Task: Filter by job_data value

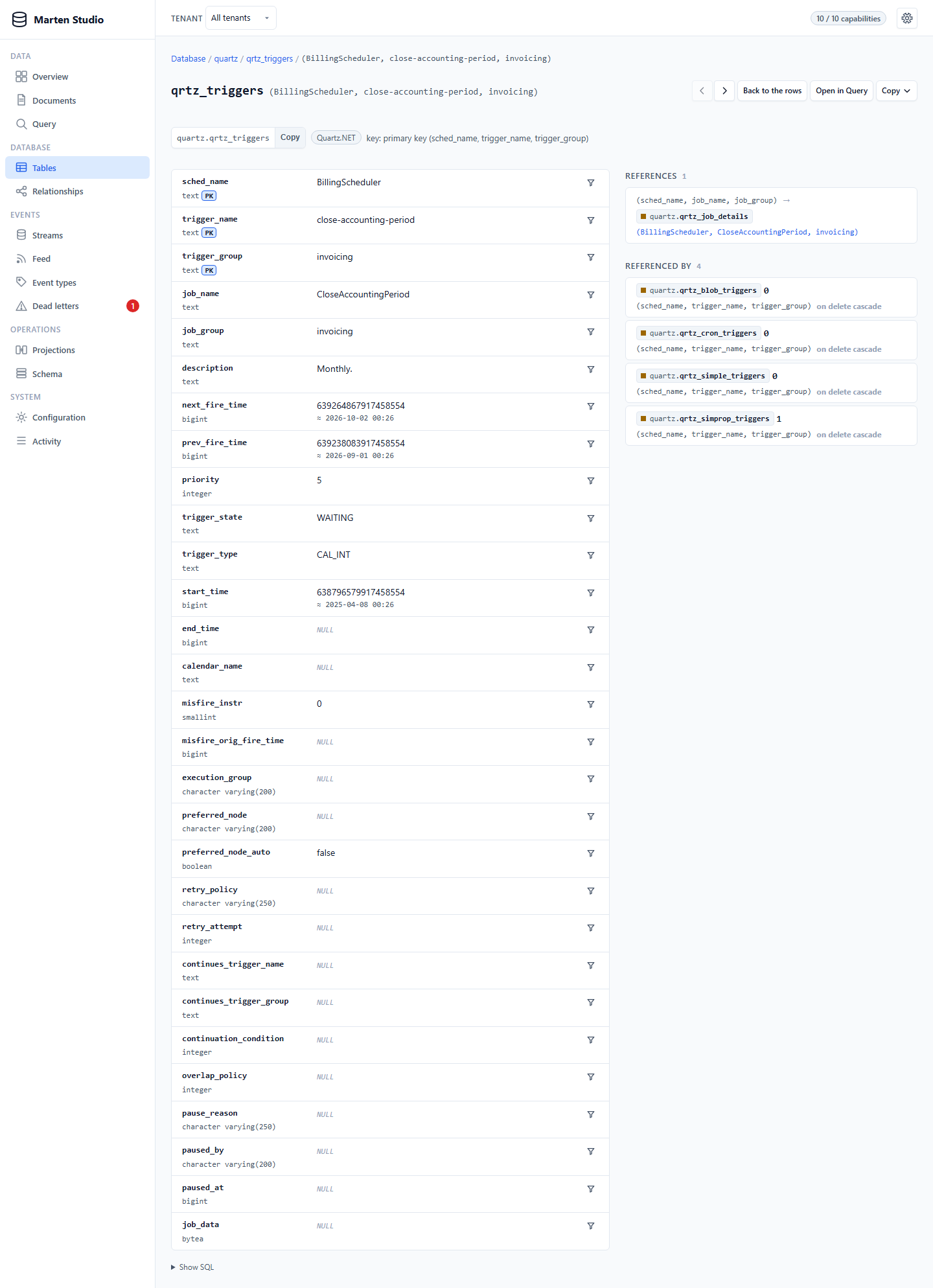Action: coord(591,1226)
